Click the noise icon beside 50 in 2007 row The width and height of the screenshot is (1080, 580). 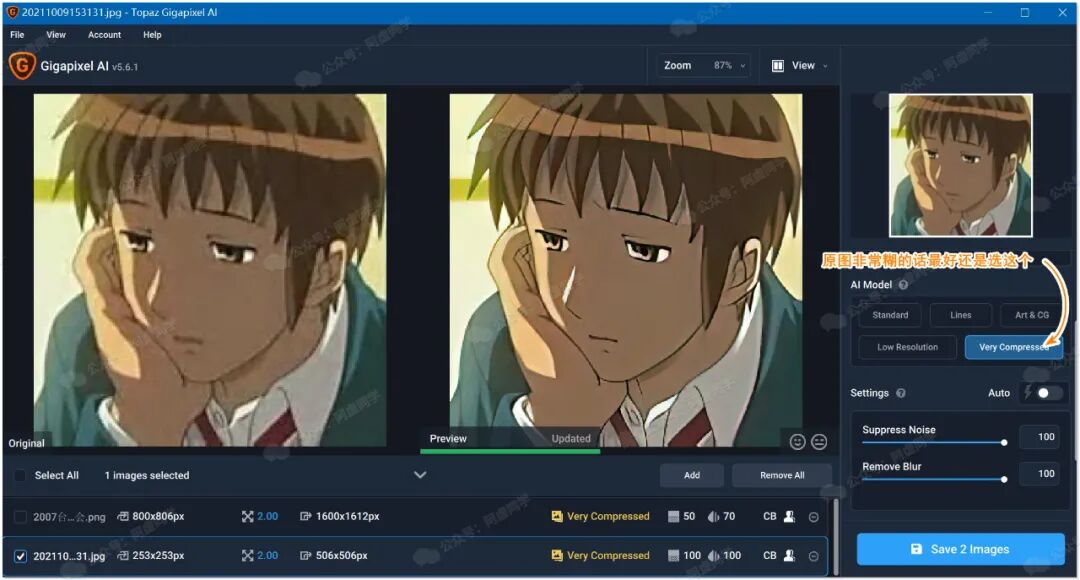tap(673, 516)
